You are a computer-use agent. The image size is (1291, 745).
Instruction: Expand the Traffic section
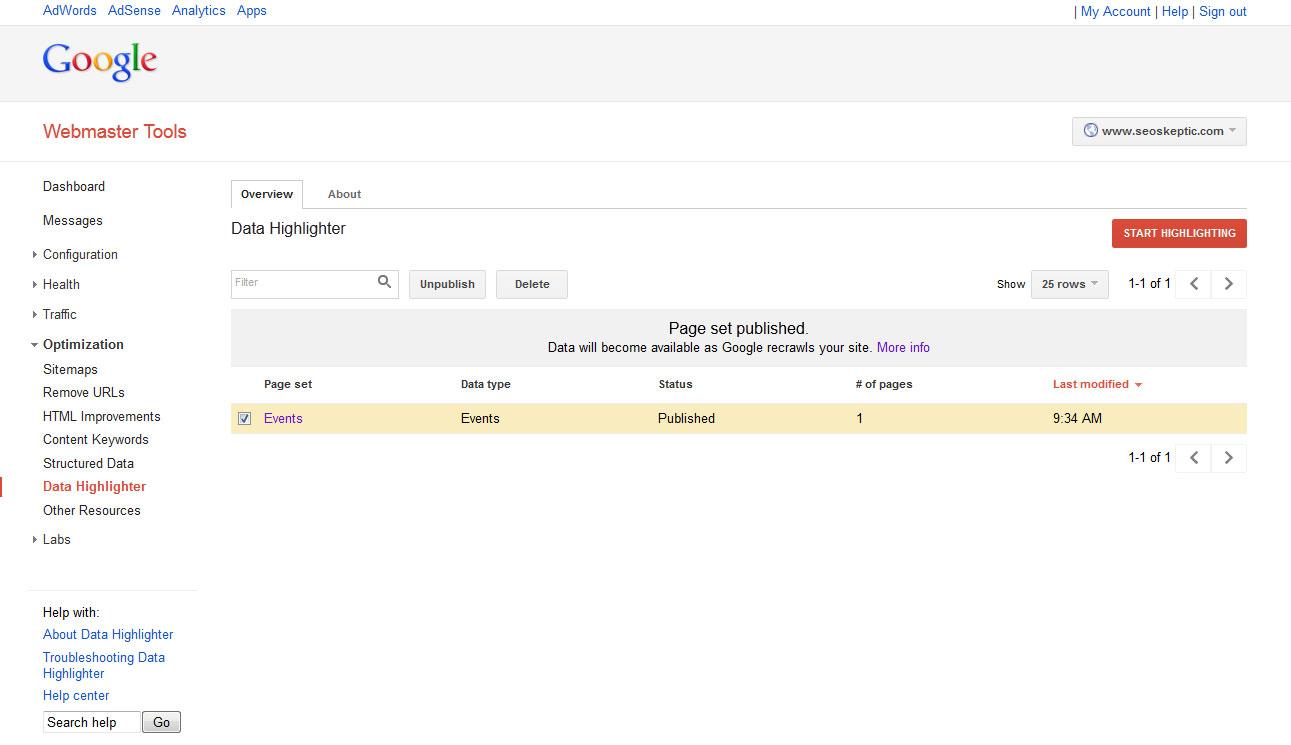pos(35,315)
